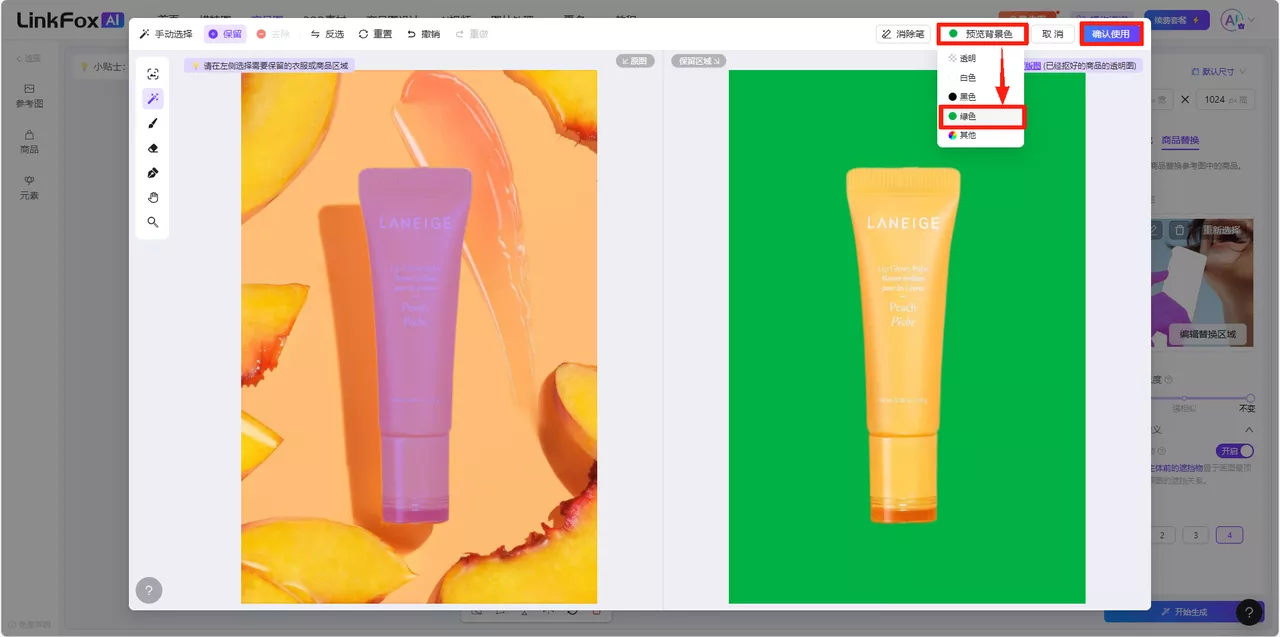Click the 原图 original image badge
The height and width of the screenshot is (637, 1280).
(635, 61)
